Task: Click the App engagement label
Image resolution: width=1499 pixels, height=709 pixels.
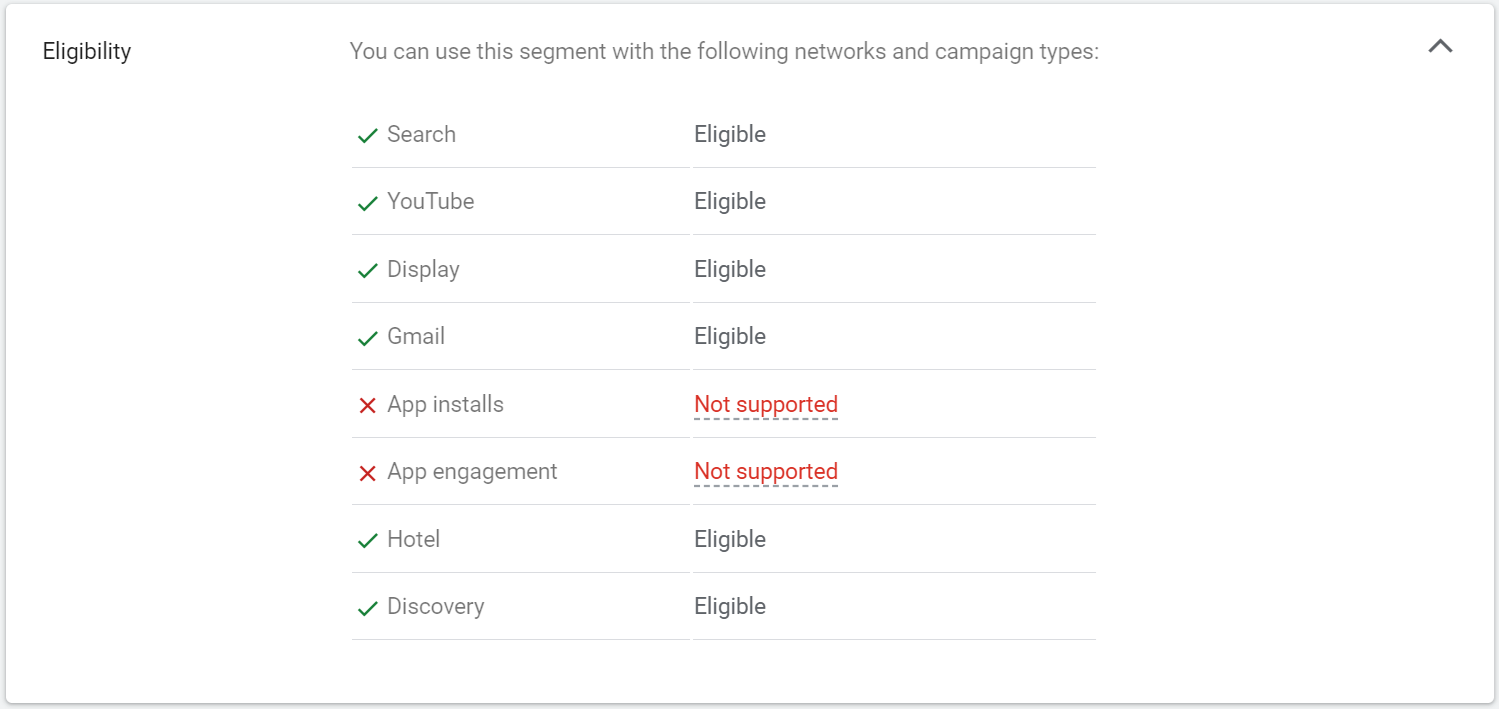Action: (472, 471)
